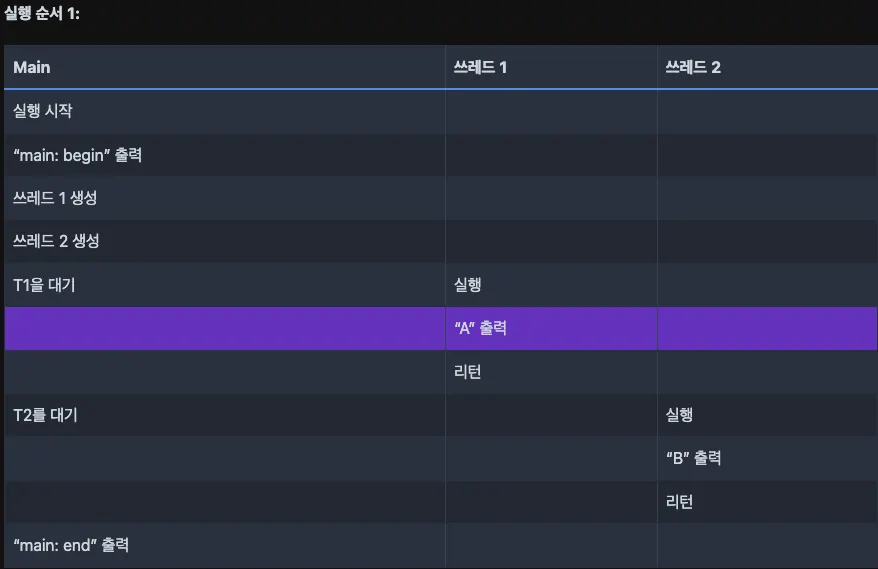Viewport: 878px width, 569px height.
Task: Click the T1을 대기 cell
Action: pos(225,285)
